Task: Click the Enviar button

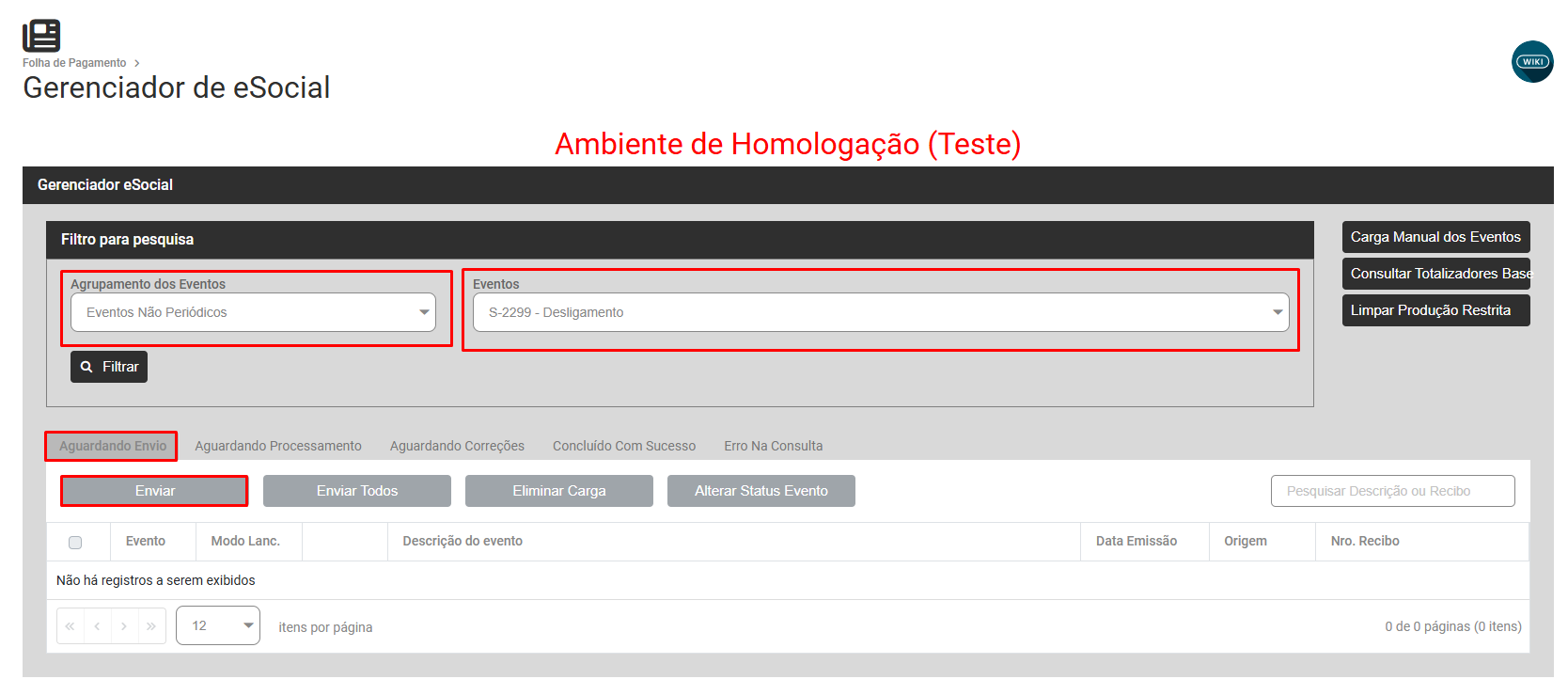Action: 155,491
